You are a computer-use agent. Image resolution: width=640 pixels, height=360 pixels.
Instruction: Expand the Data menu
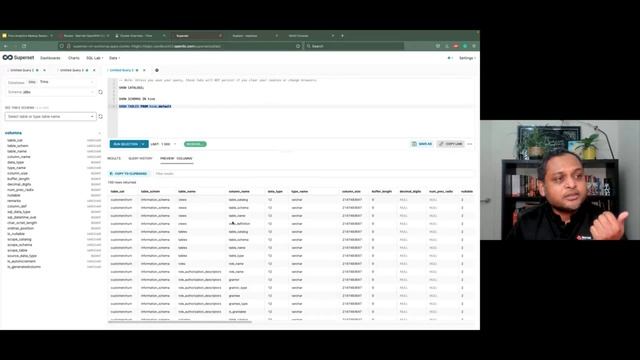pos(114,58)
